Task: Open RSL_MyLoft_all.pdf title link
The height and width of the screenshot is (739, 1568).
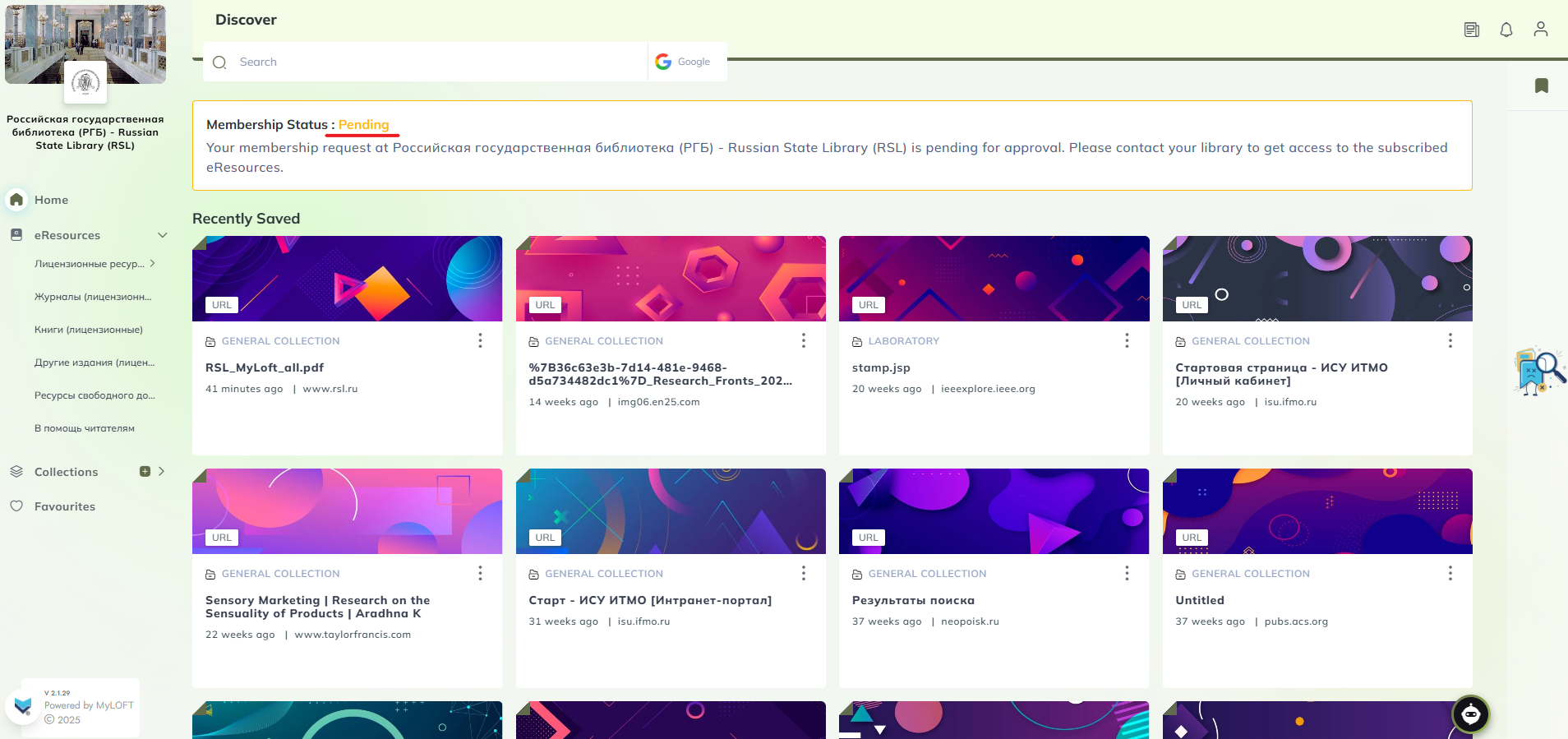Action: 265,367
